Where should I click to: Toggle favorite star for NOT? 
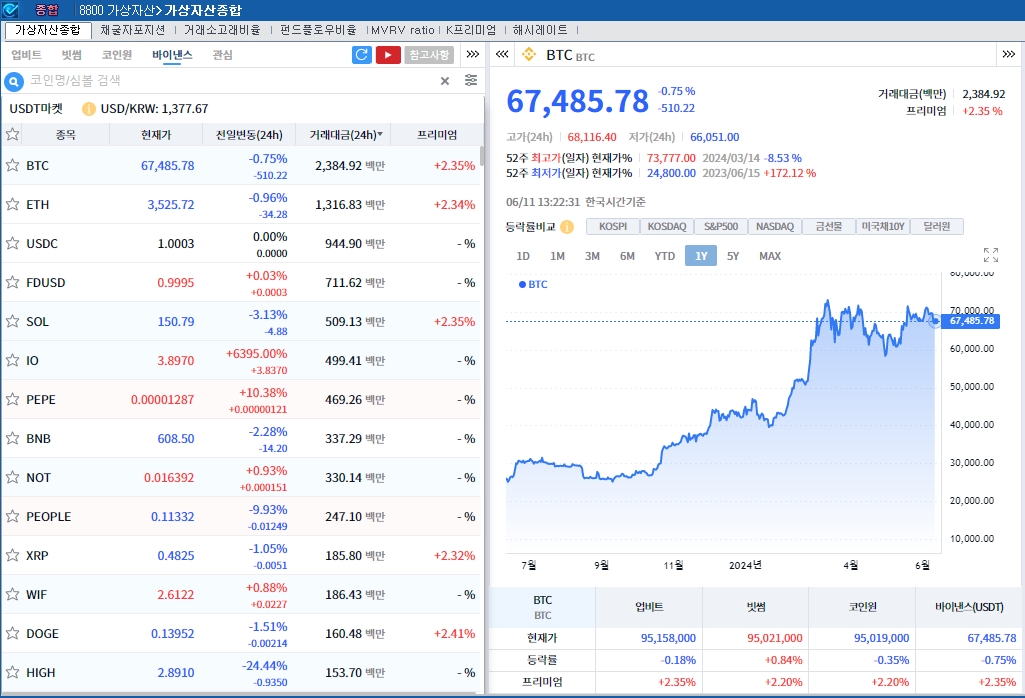[x=12, y=477]
